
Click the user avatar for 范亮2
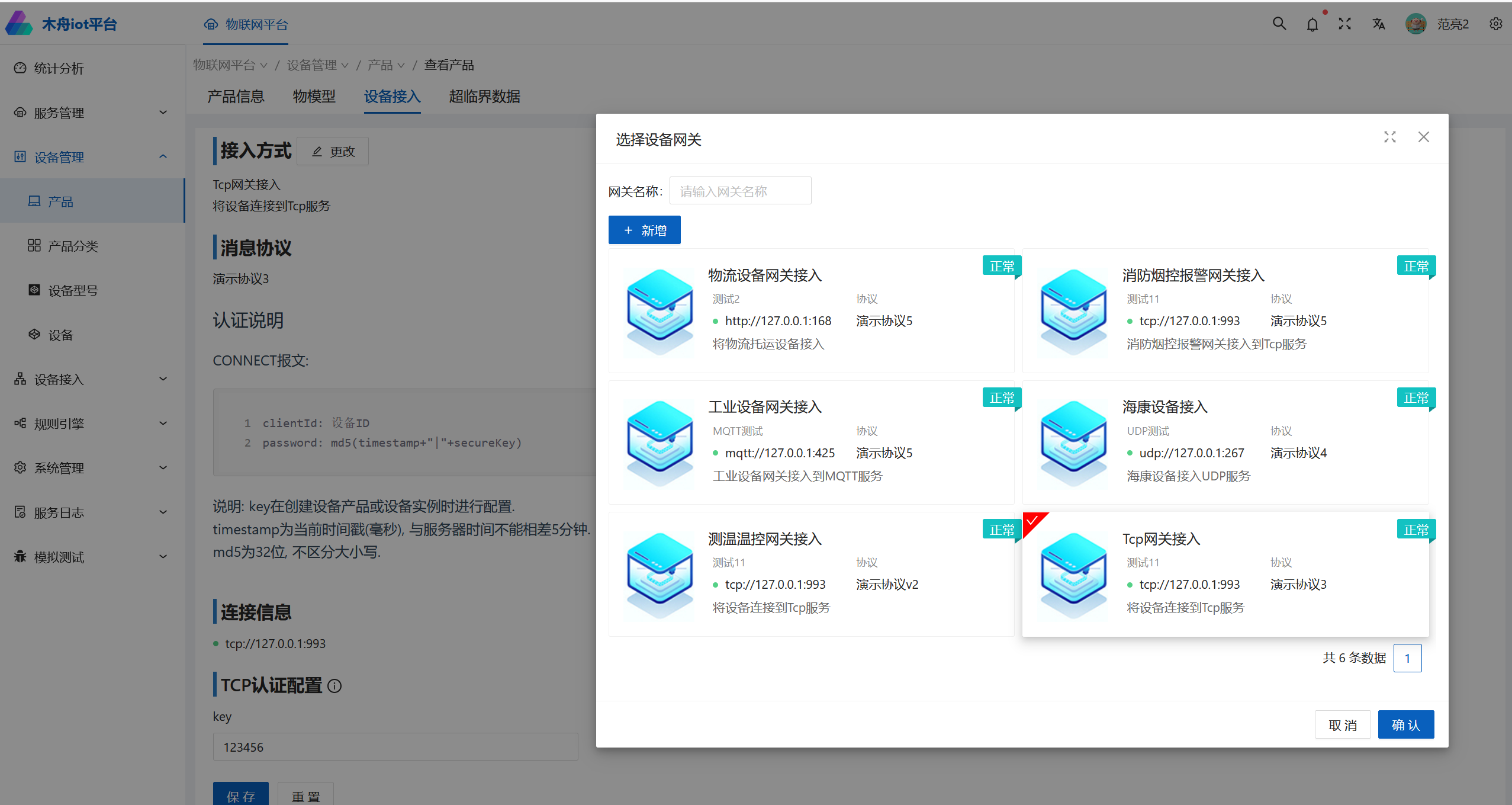(x=1416, y=24)
